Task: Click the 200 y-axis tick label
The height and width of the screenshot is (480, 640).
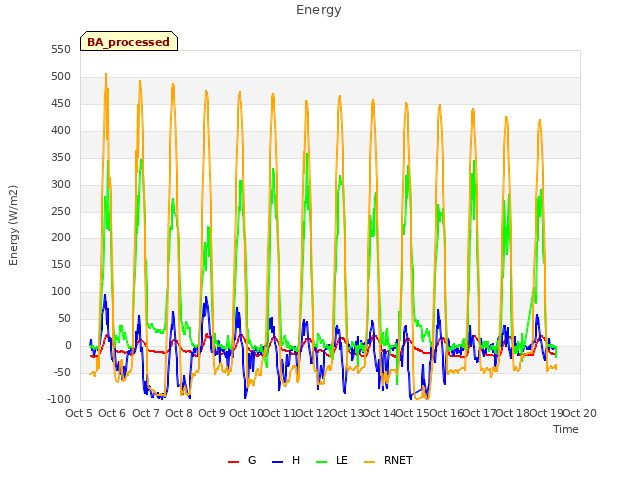Action: (61, 238)
